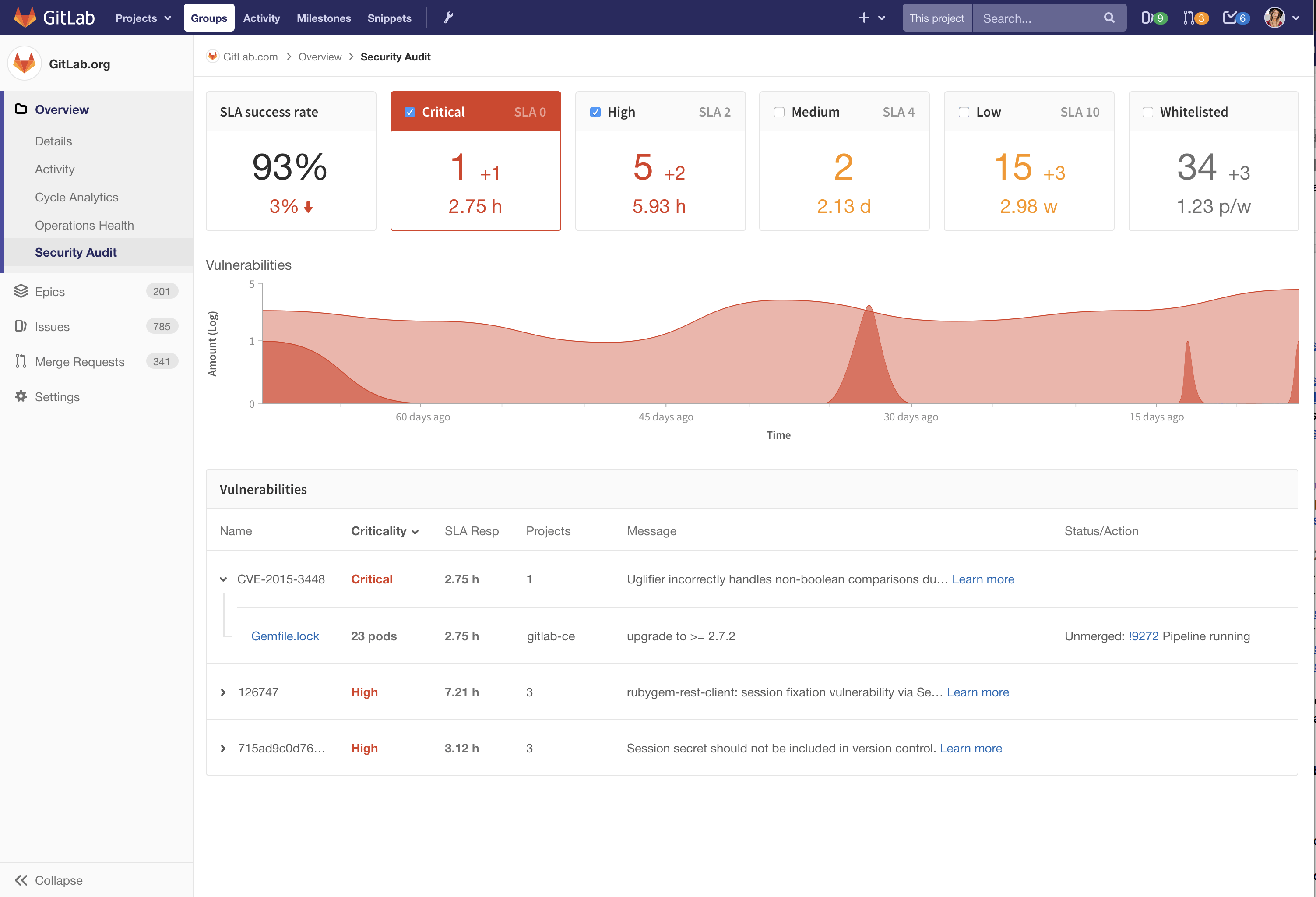Sort by the Criticality column dropdown
The image size is (1316, 897).
(x=384, y=531)
